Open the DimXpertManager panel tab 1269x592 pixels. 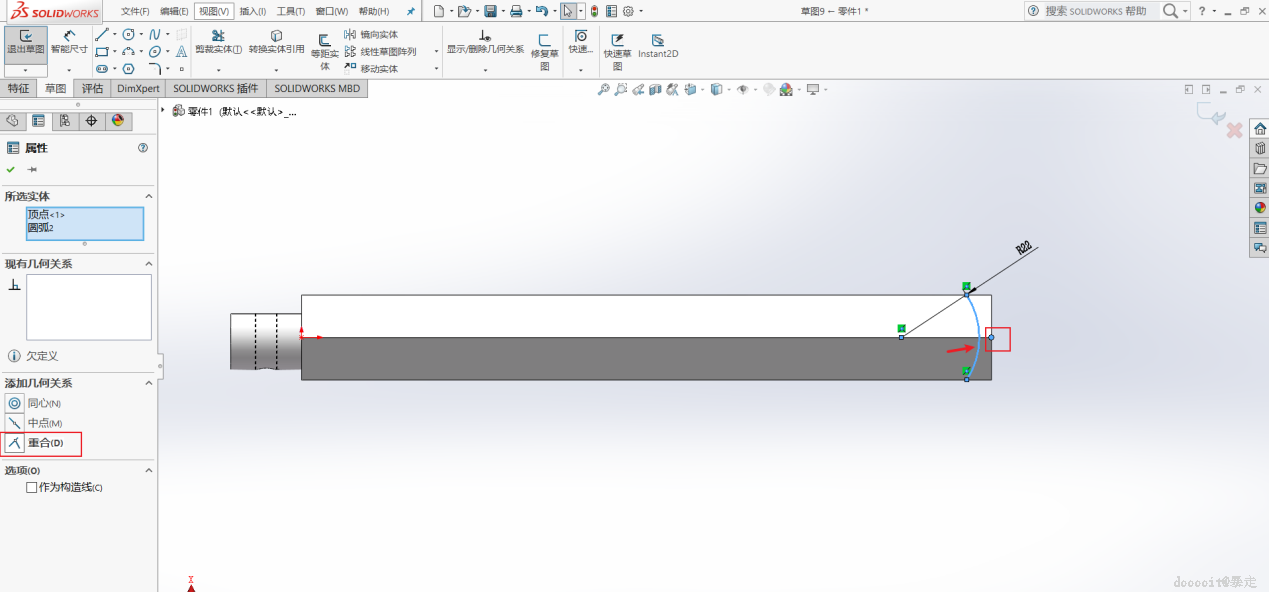[91, 121]
